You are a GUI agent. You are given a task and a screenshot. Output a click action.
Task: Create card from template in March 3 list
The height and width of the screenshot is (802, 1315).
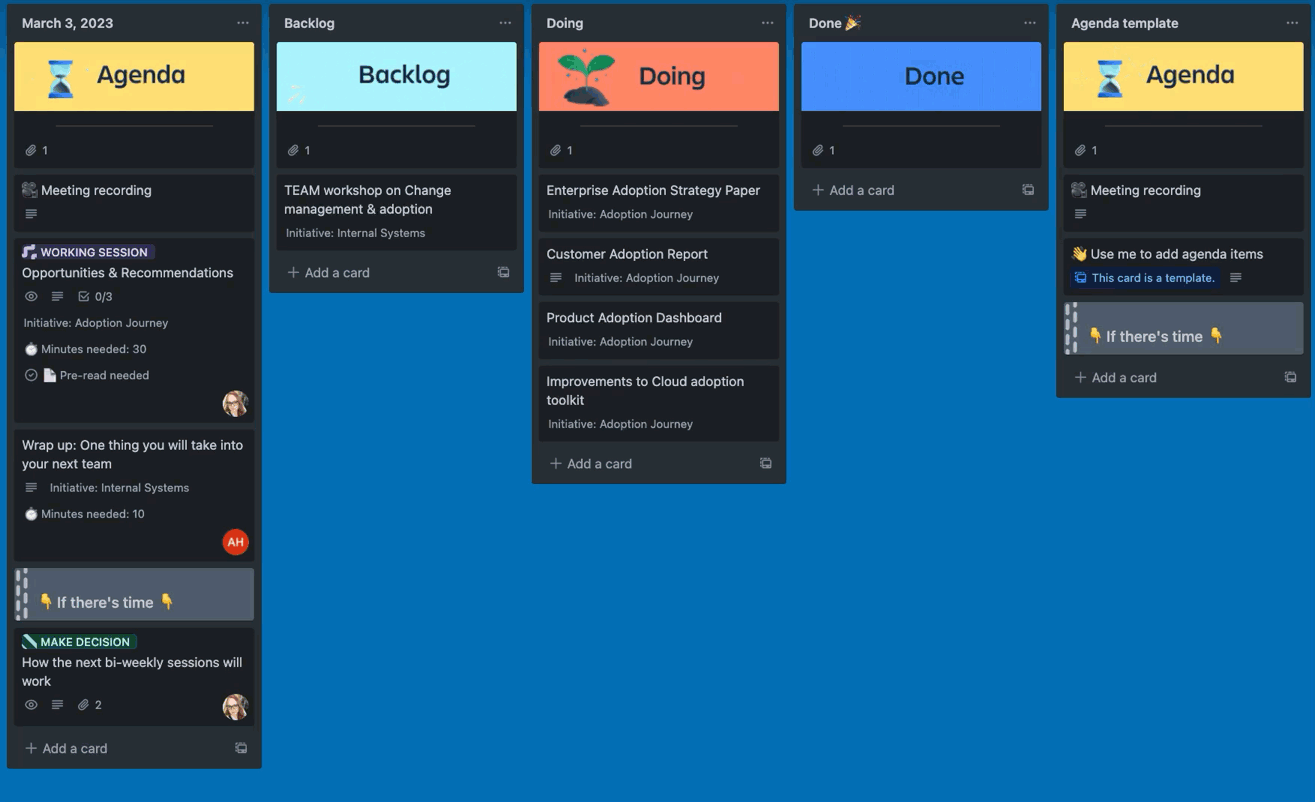tap(241, 748)
